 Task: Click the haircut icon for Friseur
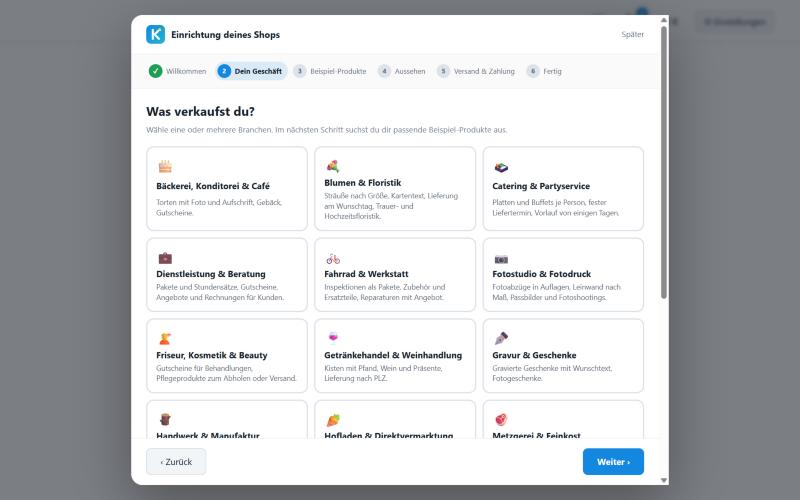click(x=165, y=339)
